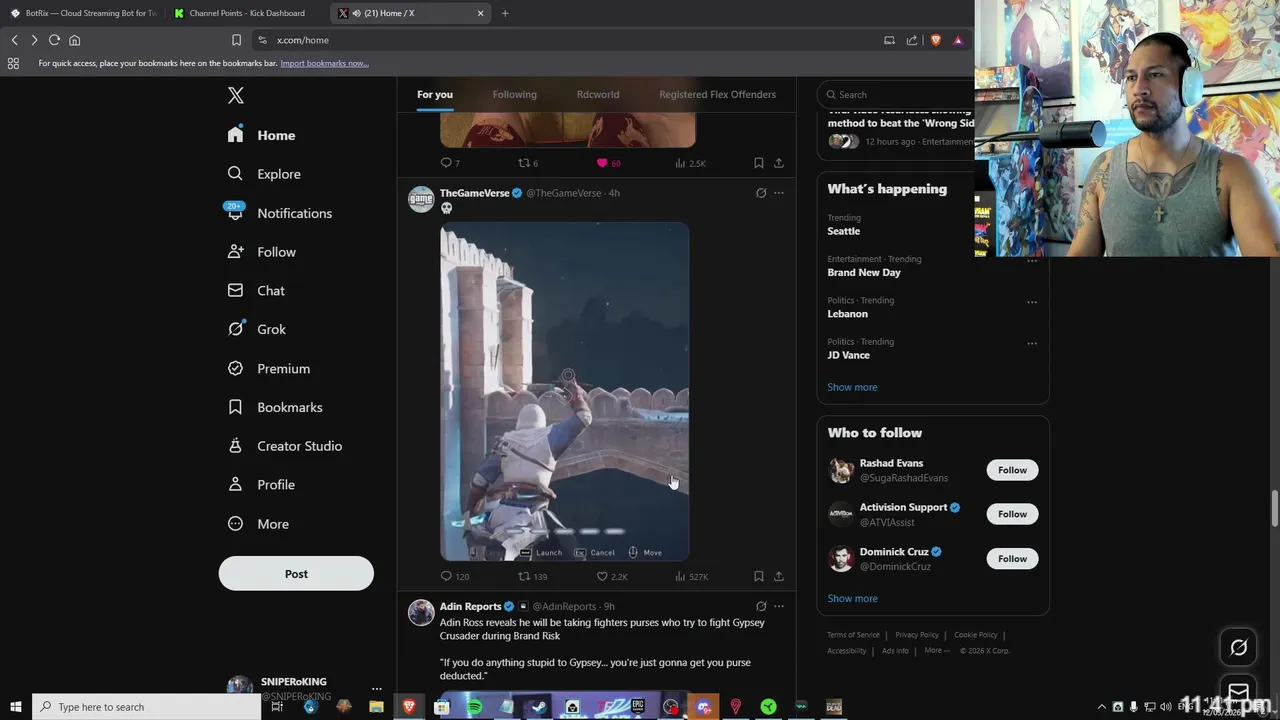Click the Brave Shields icon
1280x720 pixels.
tap(936, 40)
